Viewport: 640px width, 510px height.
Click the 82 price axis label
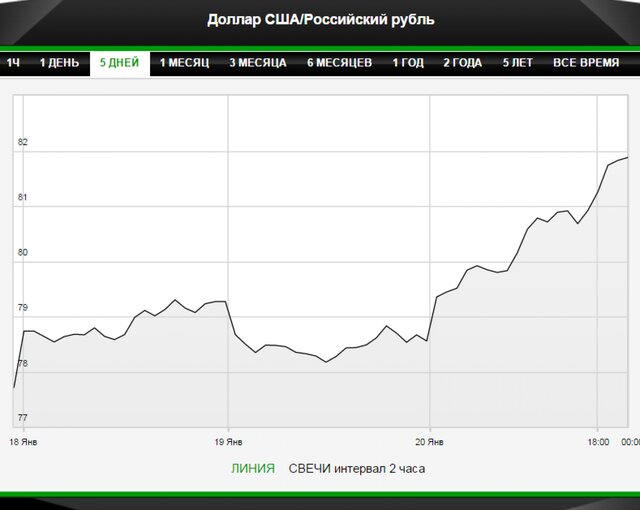tap(23, 142)
